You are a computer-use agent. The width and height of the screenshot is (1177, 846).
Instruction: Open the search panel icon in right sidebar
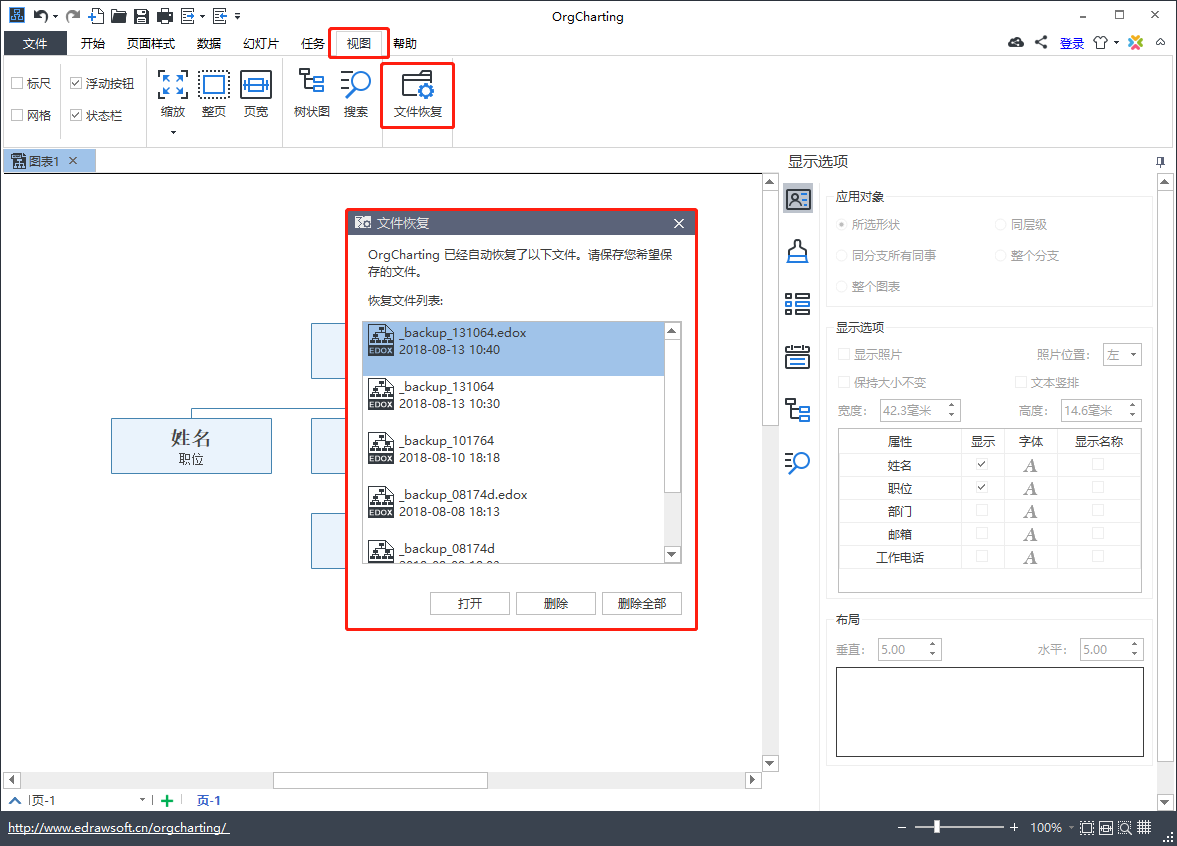pyautogui.click(x=797, y=462)
